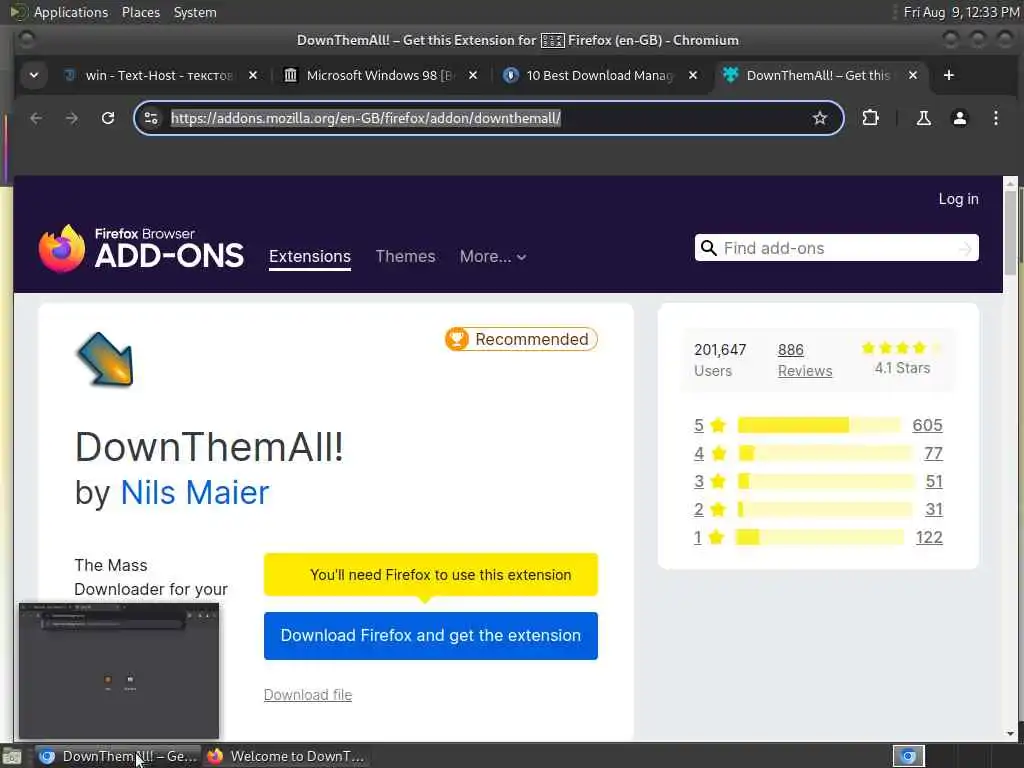Click the search magnifier in Find add-ons
This screenshot has width=1024, height=768.
point(709,248)
